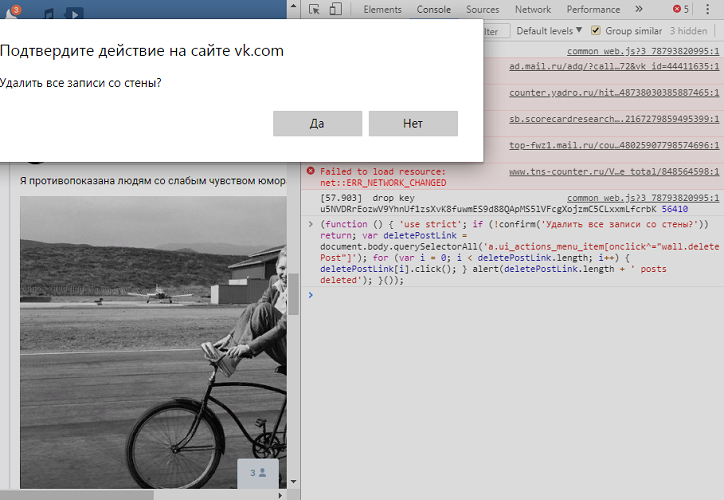Click the page scroll up arrow
Viewport: 724px width, 500px height.
point(293,6)
